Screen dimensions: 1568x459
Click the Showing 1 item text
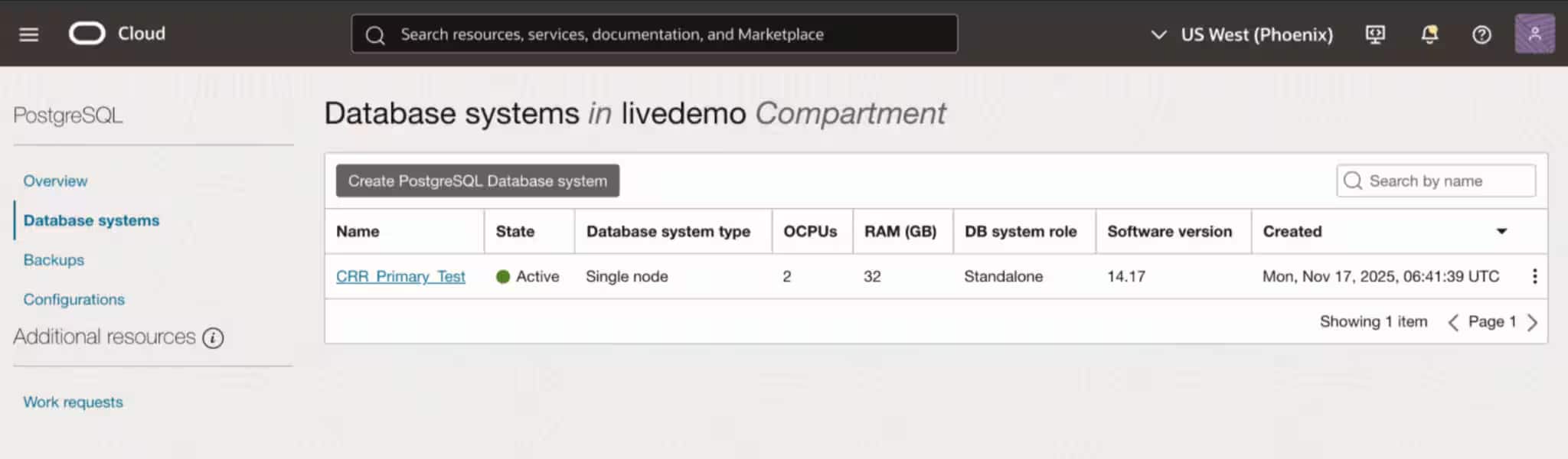pos(1374,321)
